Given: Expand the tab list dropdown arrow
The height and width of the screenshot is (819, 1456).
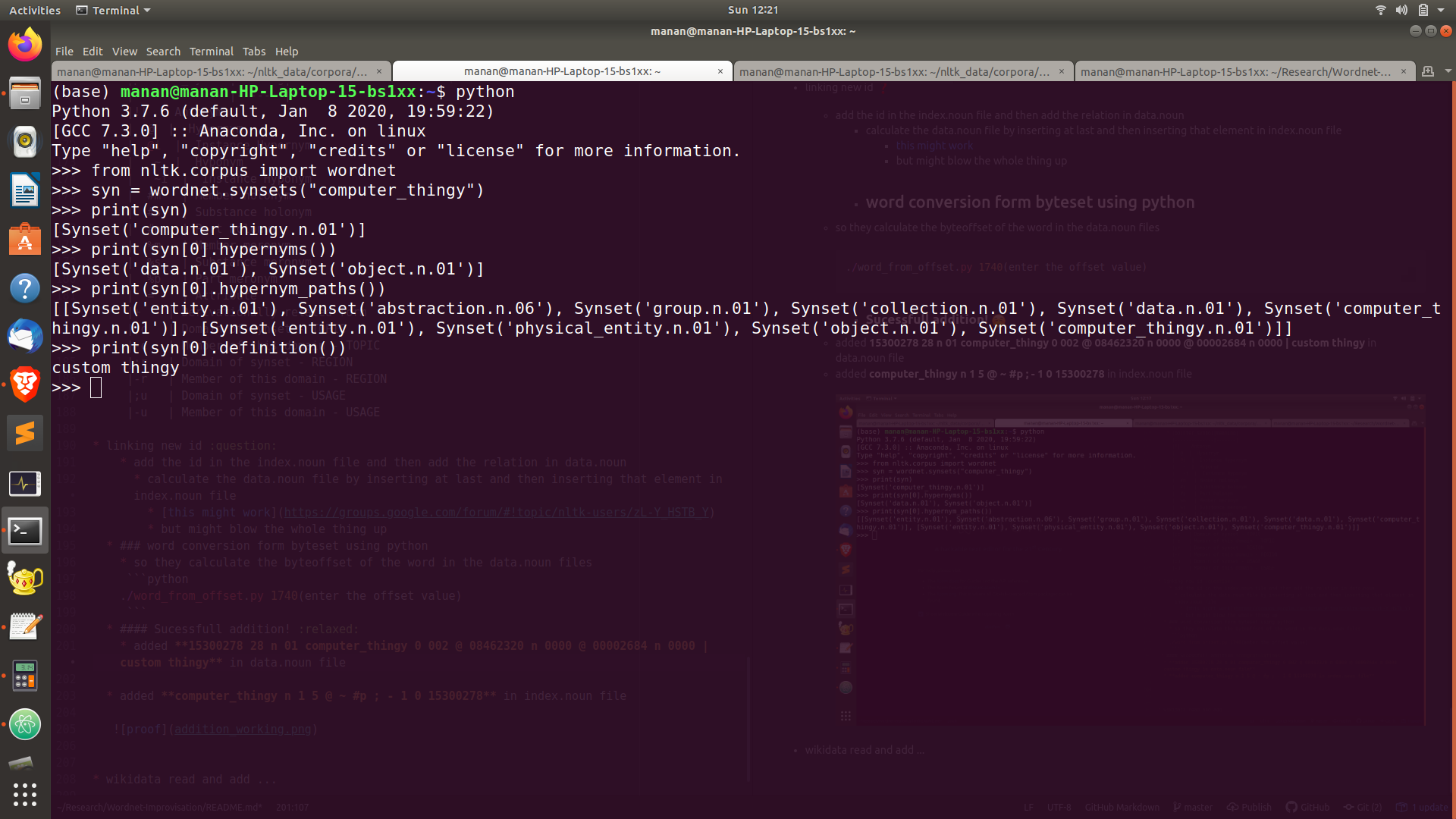Looking at the screenshot, I should (1448, 71).
